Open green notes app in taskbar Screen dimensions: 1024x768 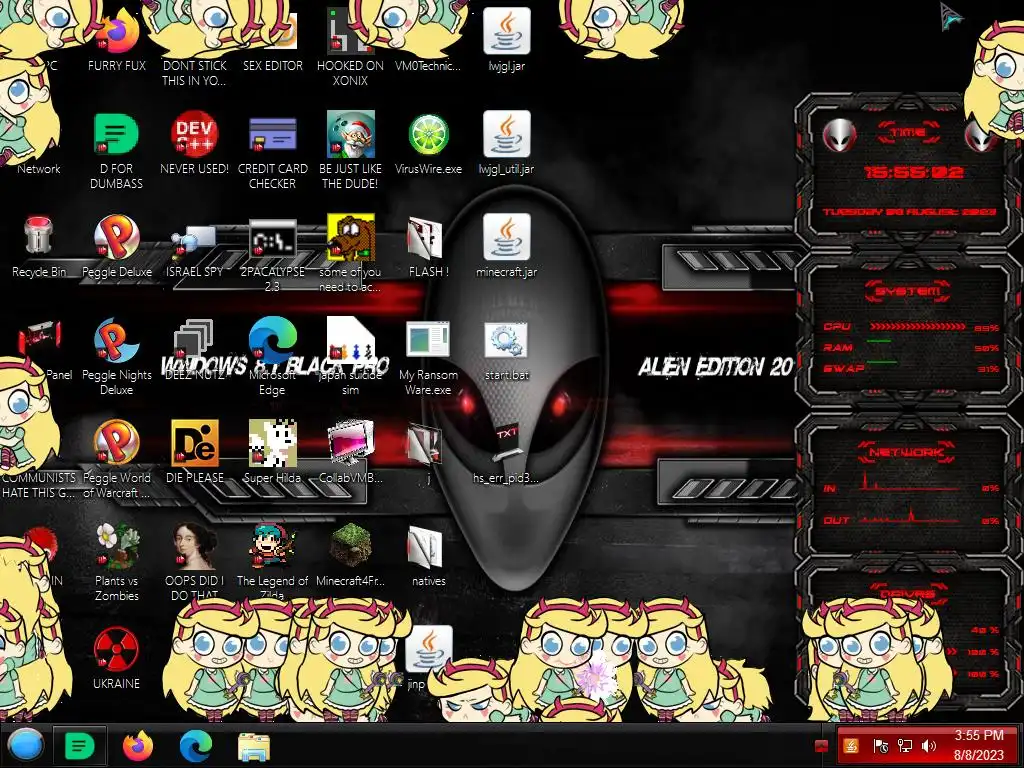tap(79, 745)
